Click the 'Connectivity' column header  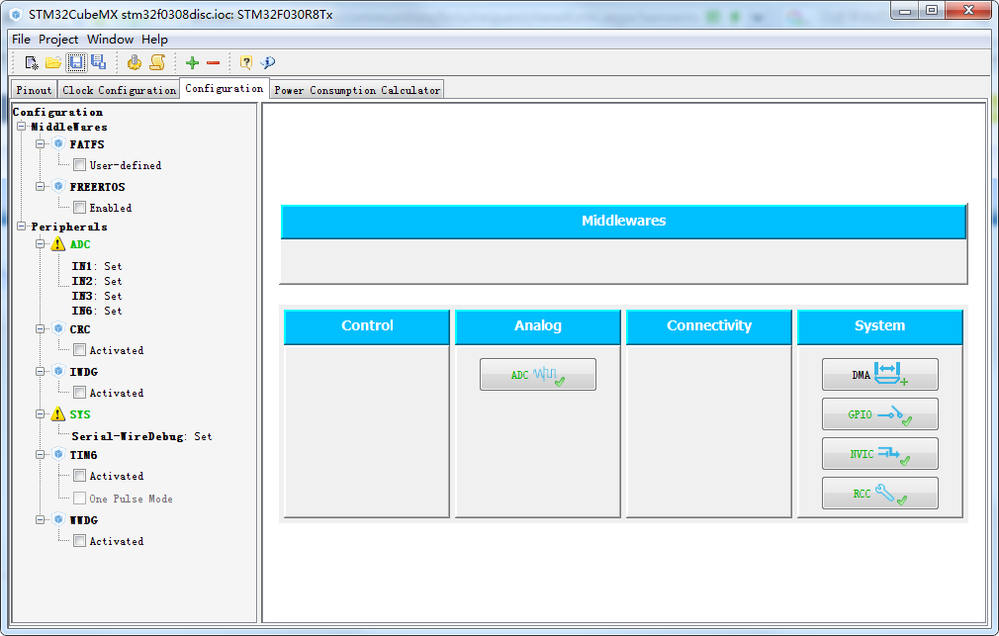point(708,326)
